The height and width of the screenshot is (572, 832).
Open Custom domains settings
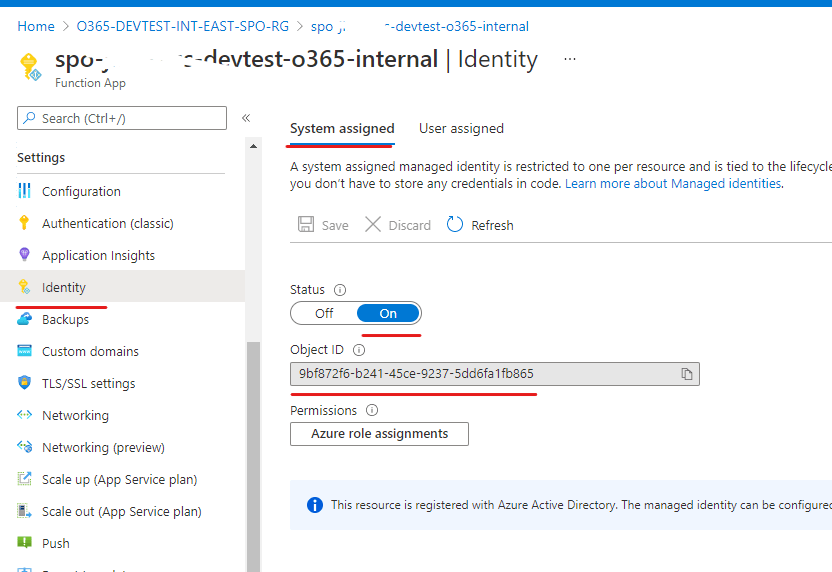point(90,351)
